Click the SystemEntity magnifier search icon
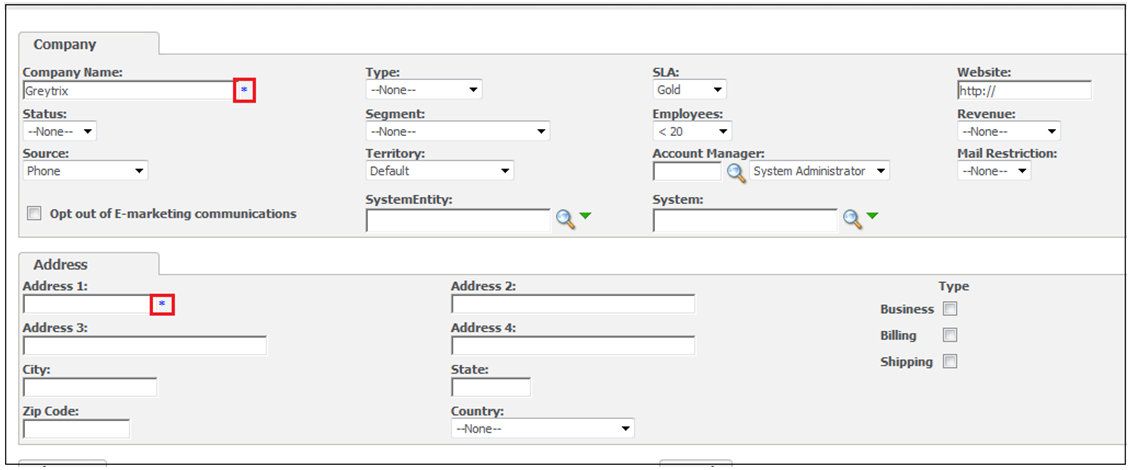 [565, 219]
